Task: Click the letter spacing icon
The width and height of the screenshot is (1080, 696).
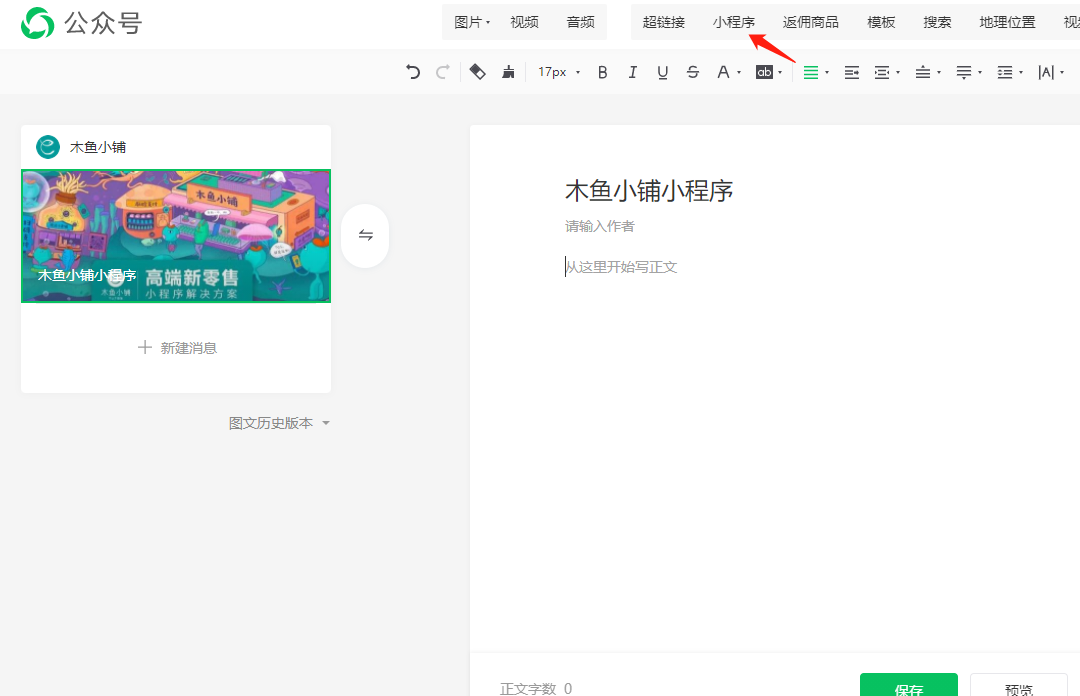Action: click(1046, 72)
